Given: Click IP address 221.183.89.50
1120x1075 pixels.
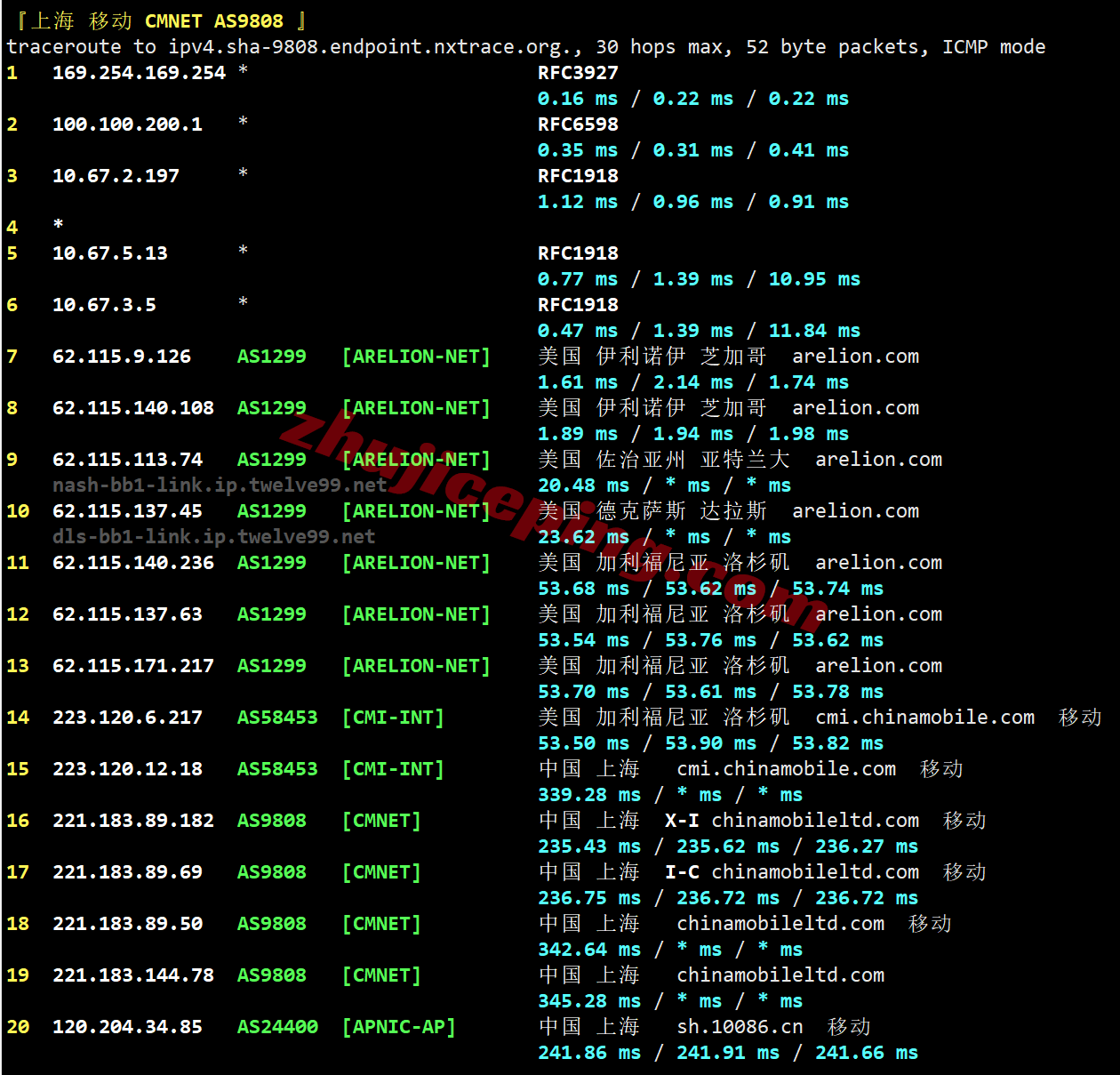Looking at the screenshot, I should click(x=128, y=924).
